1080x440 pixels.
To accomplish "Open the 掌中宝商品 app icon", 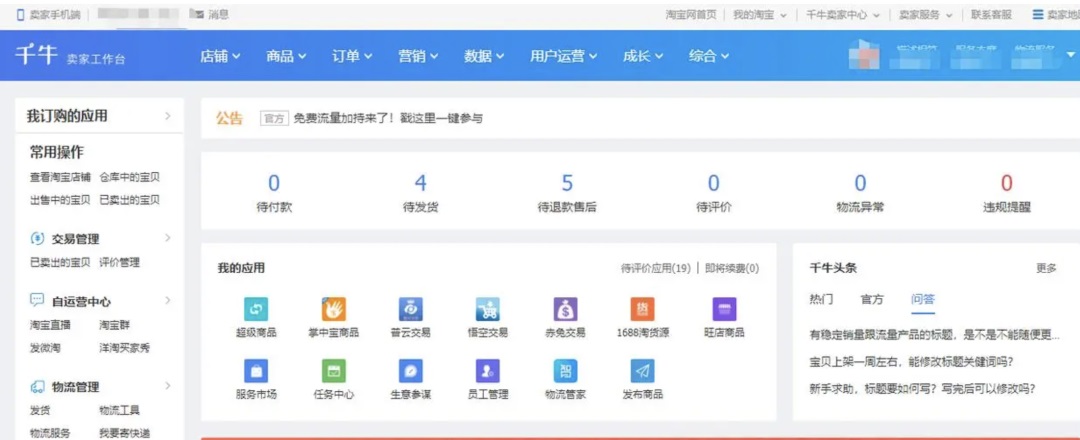I will point(333,310).
